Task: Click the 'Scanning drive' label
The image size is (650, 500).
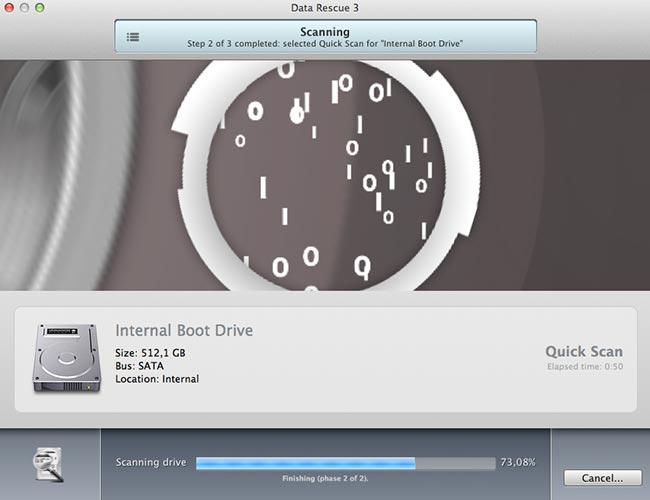Action: coord(151,462)
